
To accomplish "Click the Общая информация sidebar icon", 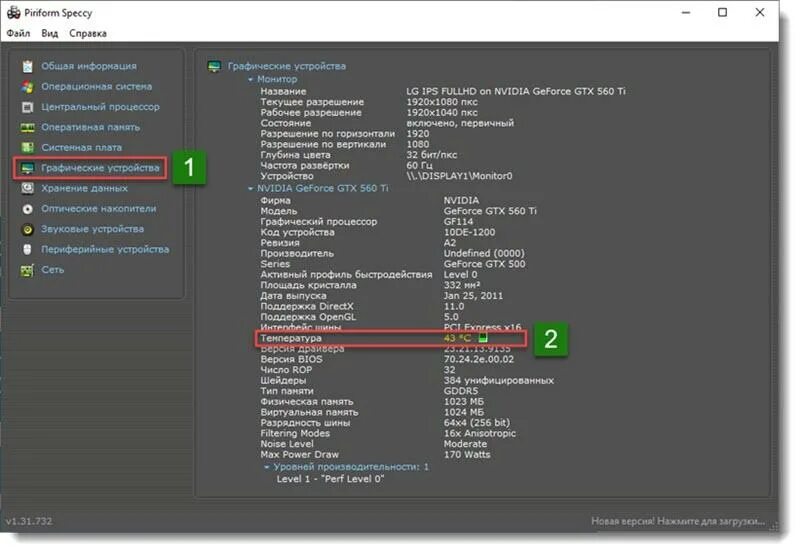I will pos(28,66).
